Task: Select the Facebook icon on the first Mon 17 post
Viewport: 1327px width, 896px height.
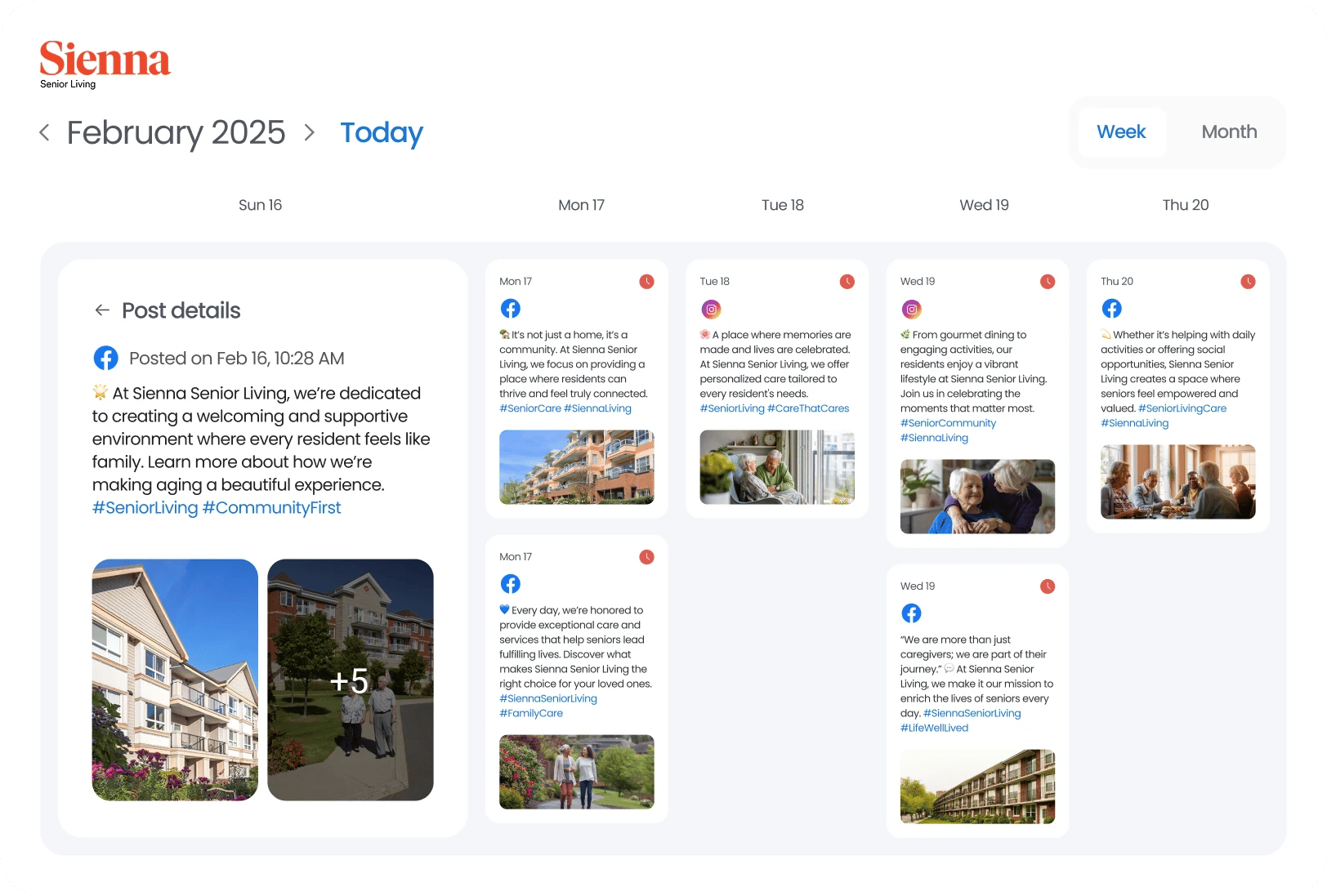Action: (x=510, y=309)
